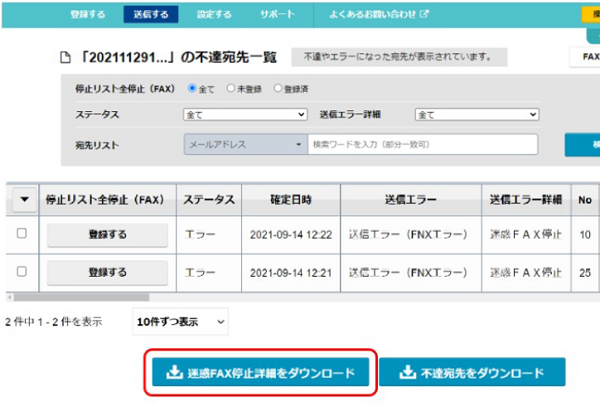
Task: Open the ステータス dropdown
Action: [x=245, y=114]
